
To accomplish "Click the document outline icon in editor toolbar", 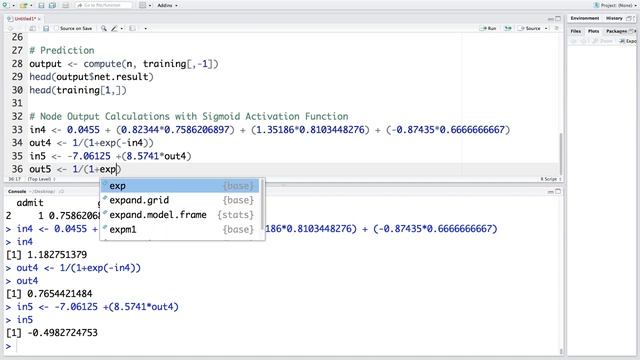I will [x=556, y=28].
